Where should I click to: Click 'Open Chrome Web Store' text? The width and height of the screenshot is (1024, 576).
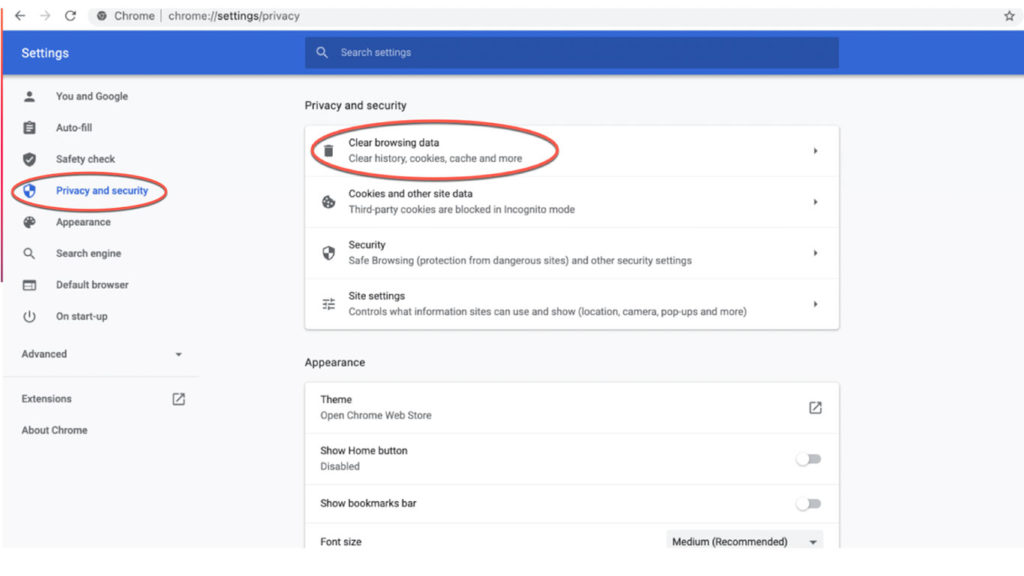point(376,415)
